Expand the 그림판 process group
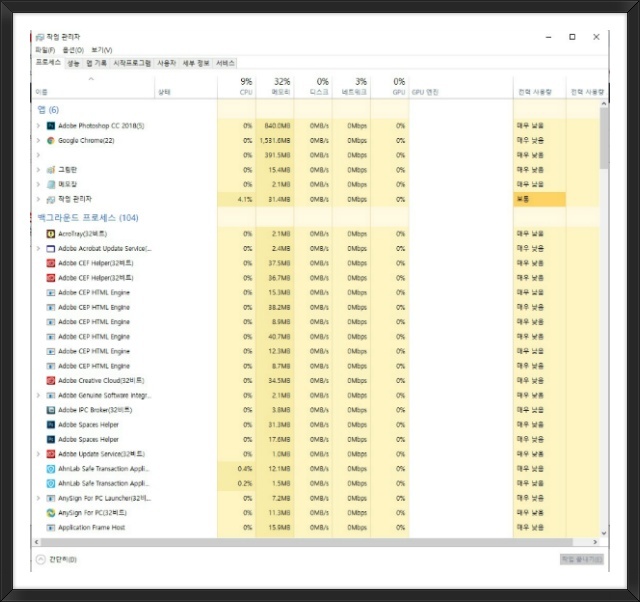The image size is (640, 602). (38, 170)
